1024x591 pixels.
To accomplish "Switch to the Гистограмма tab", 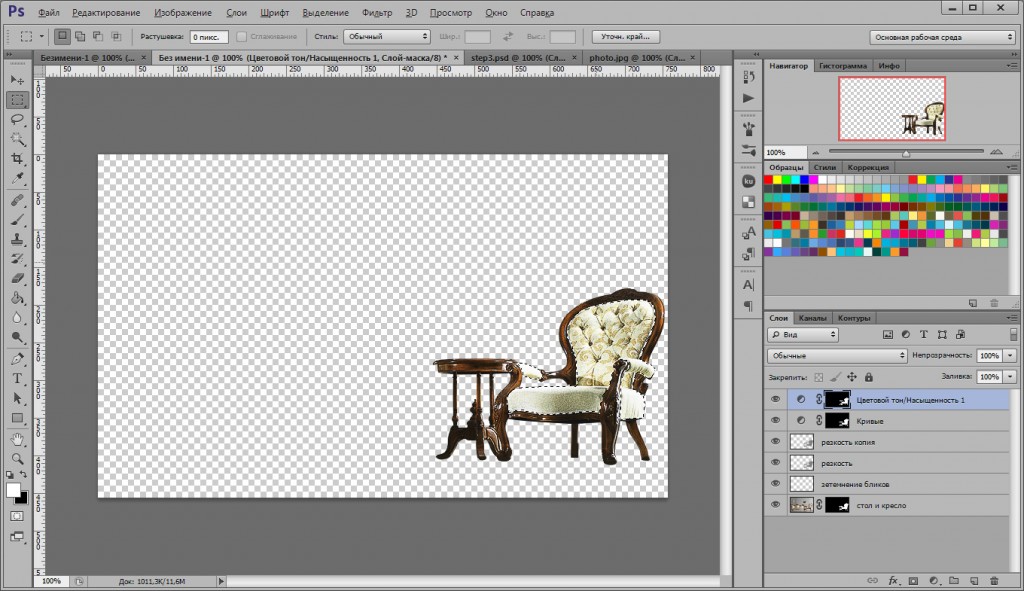I will (842, 66).
